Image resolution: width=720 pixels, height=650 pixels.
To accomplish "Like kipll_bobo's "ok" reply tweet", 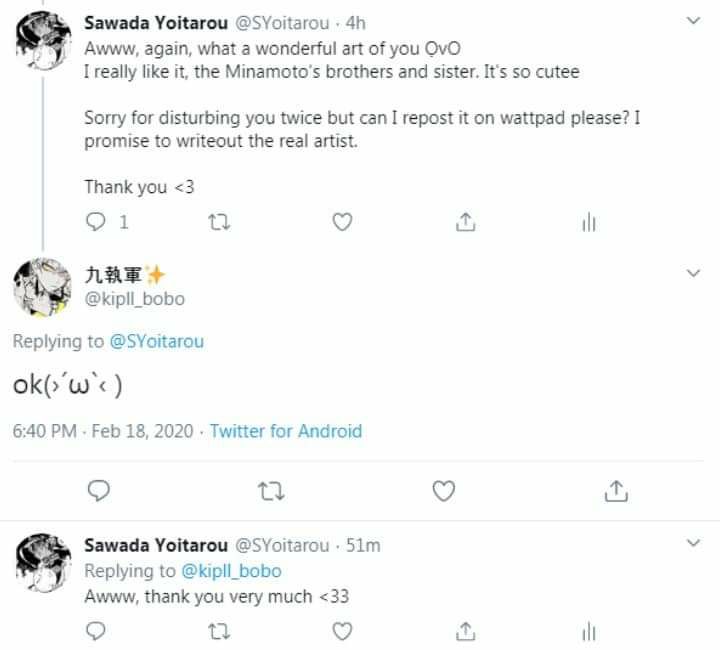I will click(x=444, y=490).
